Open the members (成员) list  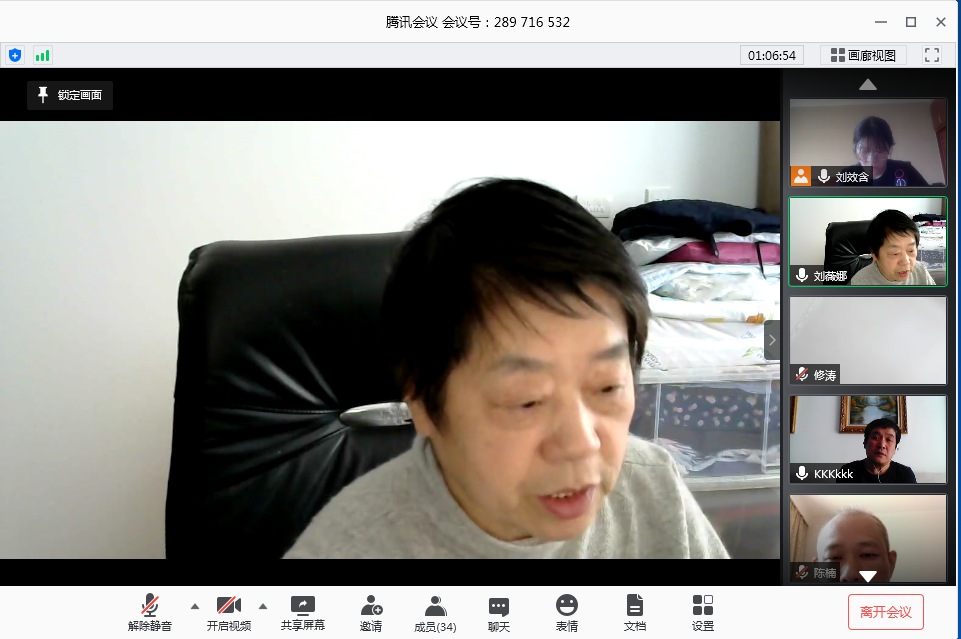(435, 613)
